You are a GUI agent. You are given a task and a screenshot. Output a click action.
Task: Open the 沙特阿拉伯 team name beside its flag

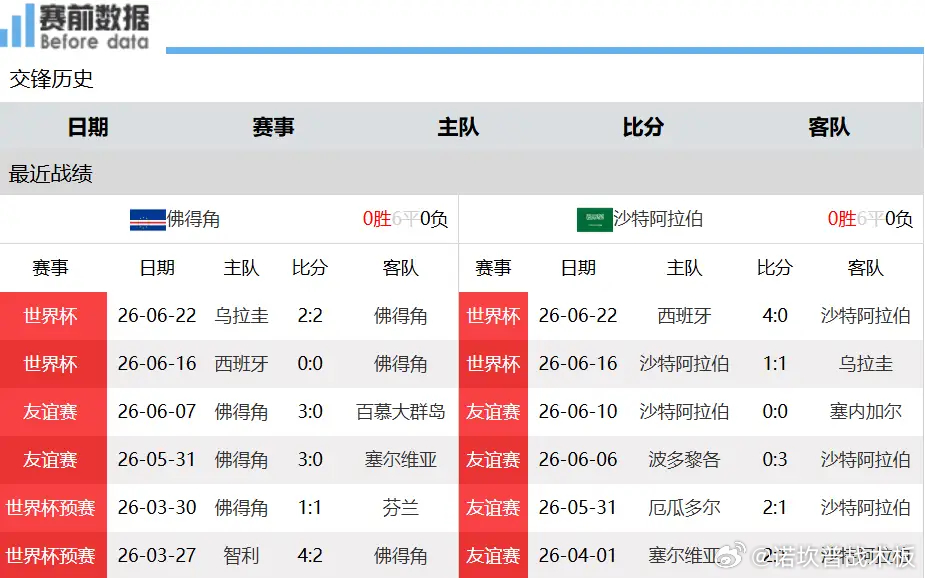[658, 219]
